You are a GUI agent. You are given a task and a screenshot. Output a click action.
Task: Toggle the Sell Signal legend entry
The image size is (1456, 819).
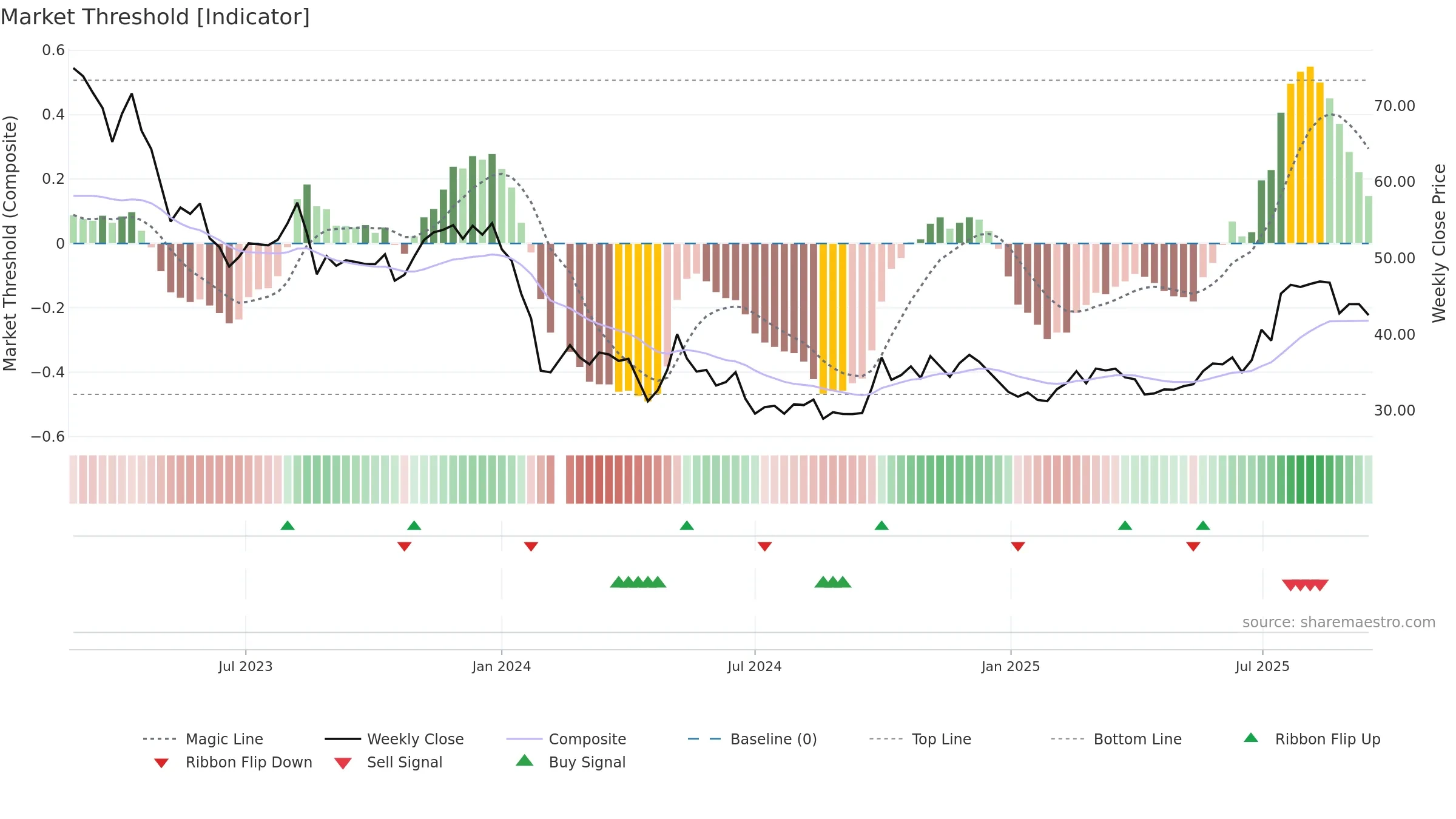point(388,762)
